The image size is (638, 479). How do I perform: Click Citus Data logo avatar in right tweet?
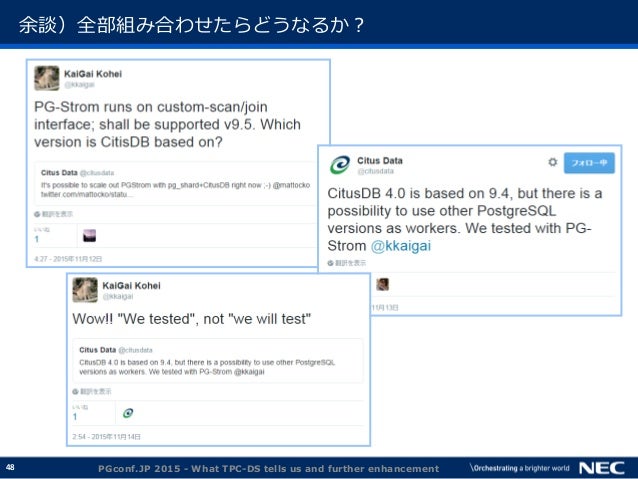(340, 165)
